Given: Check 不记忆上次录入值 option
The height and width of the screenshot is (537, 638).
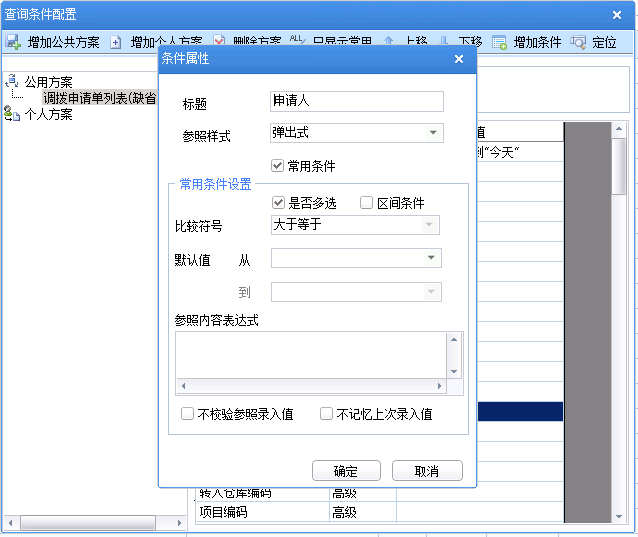Looking at the screenshot, I should [326, 414].
